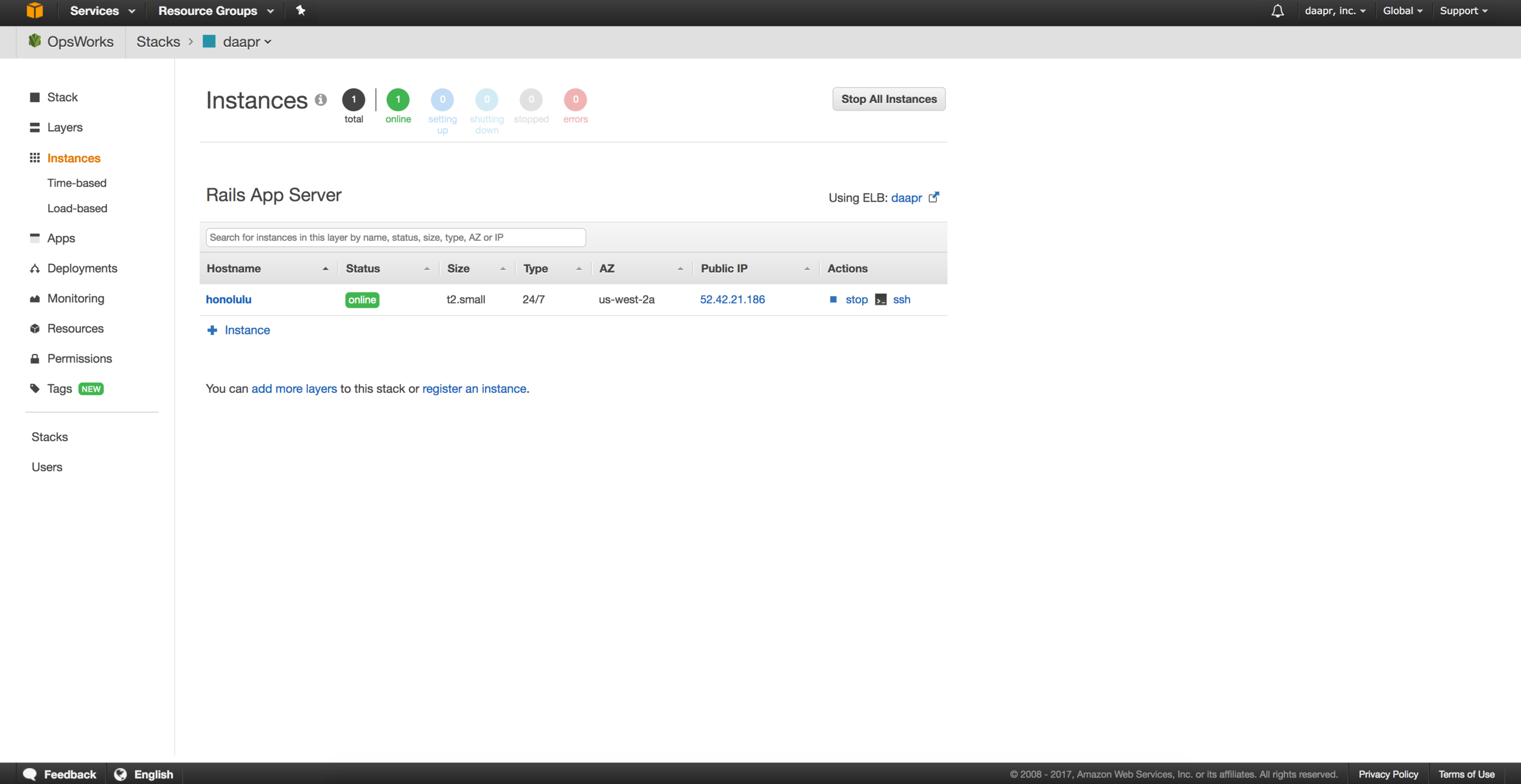
Task: Click the plus icon to add Instance
Action: point(212,330)
